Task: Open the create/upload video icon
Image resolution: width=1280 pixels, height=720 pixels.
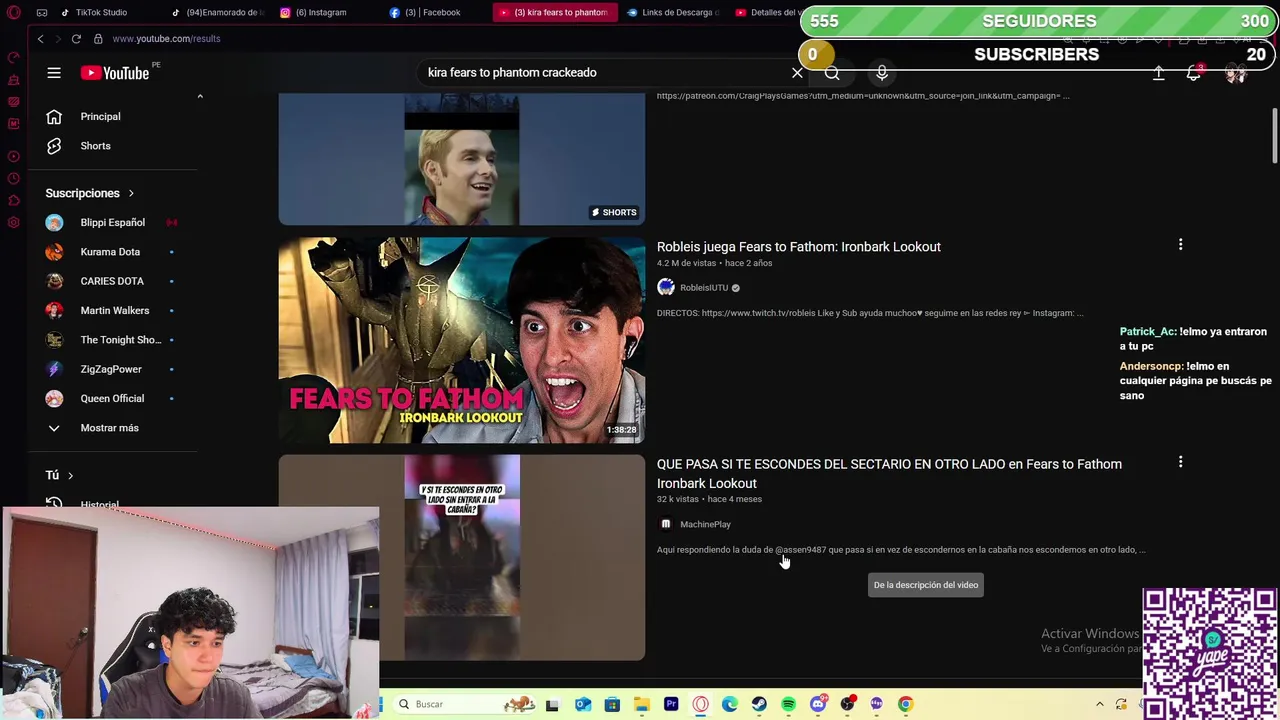Action: click(x=1159, y=73)
